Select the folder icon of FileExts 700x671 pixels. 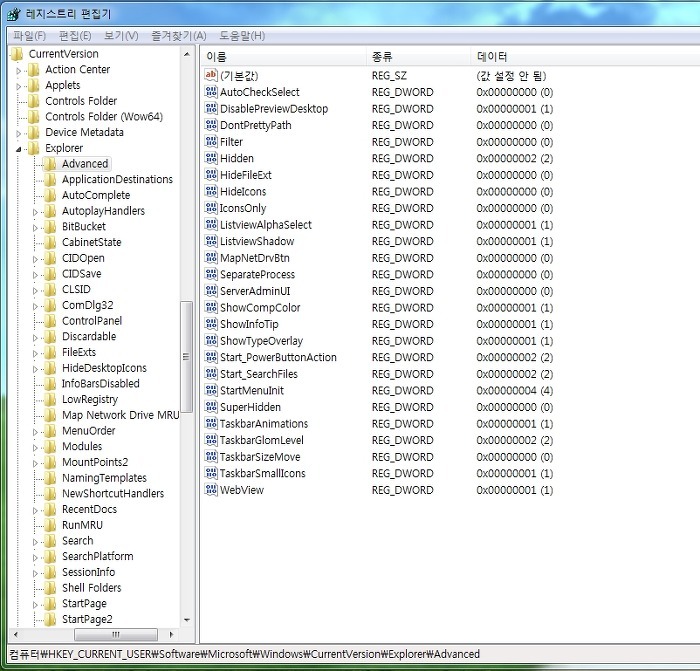pyautogui.click(x=50, y=352)
